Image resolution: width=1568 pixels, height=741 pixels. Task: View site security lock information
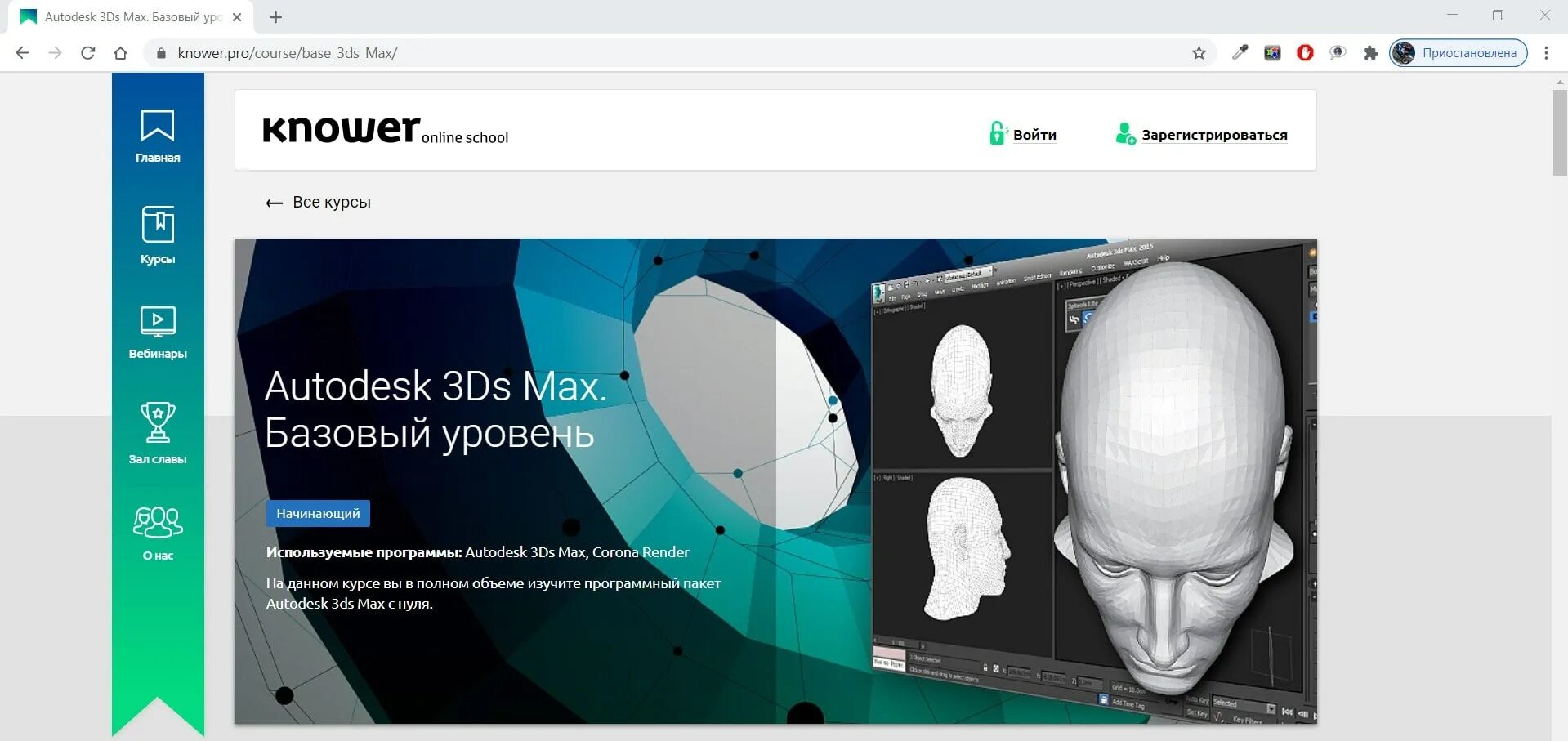pyautogui.click(x=161, y=53)
